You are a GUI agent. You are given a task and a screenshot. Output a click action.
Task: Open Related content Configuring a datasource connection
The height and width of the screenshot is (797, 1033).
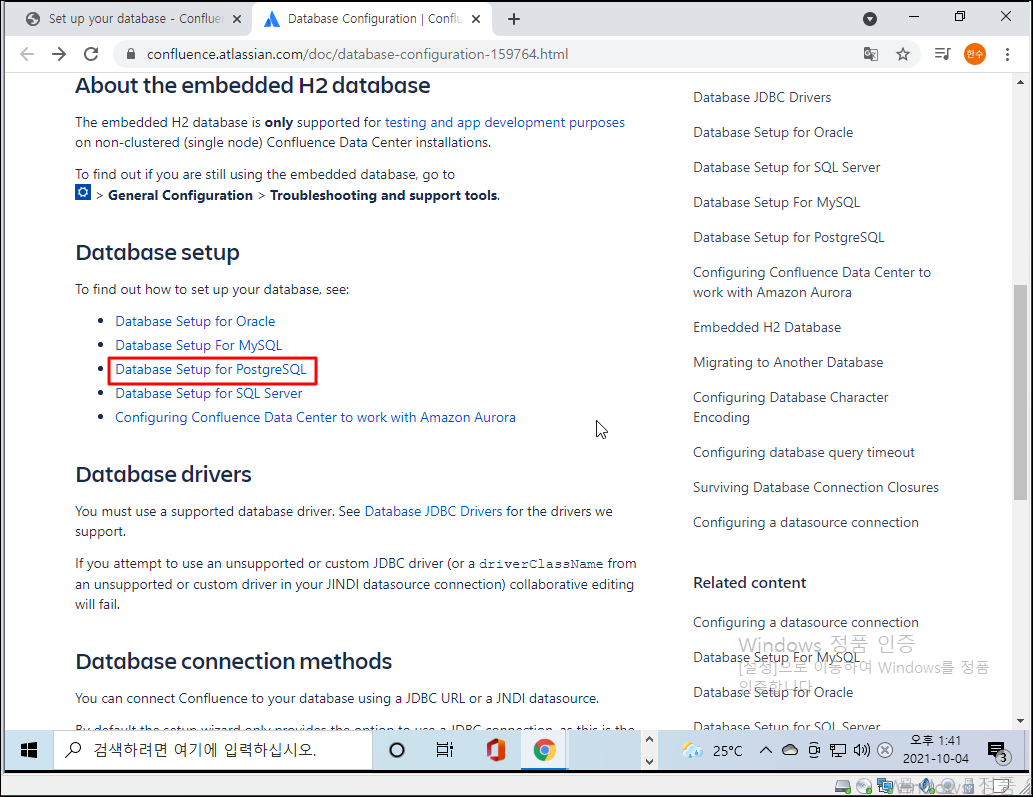806,622
